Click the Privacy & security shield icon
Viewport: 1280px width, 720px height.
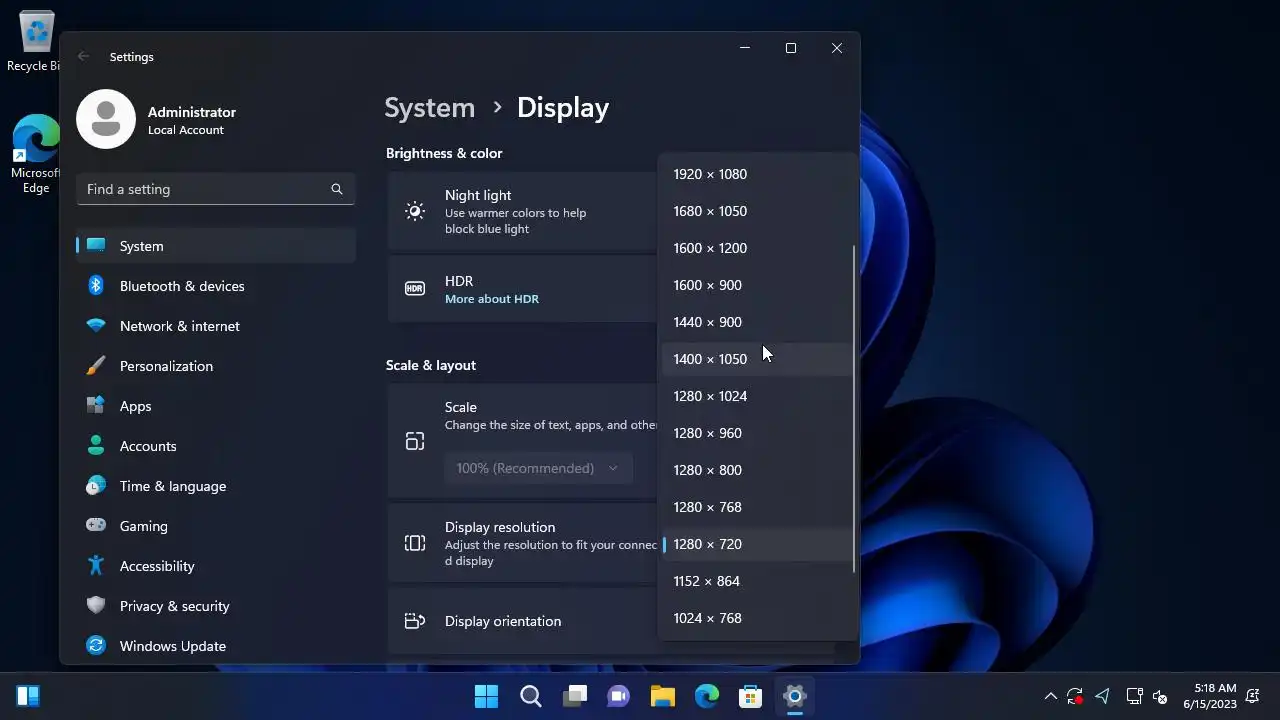96,606
